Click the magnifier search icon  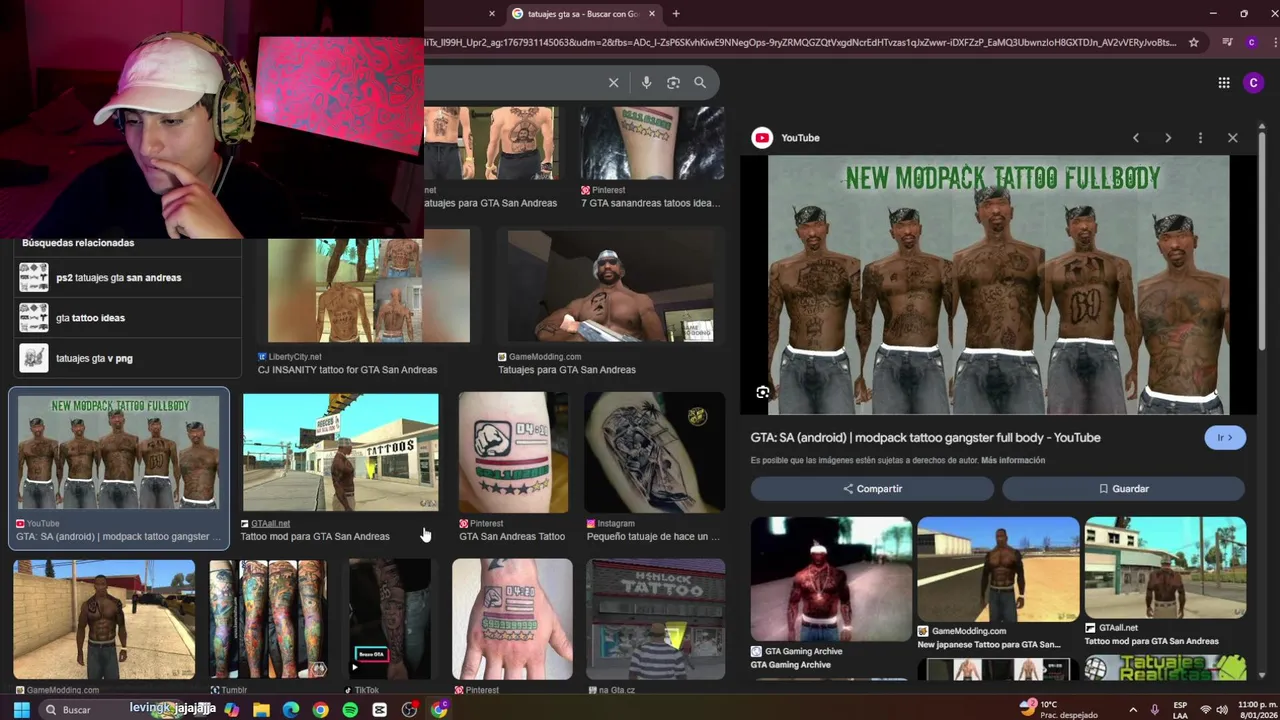700,83
